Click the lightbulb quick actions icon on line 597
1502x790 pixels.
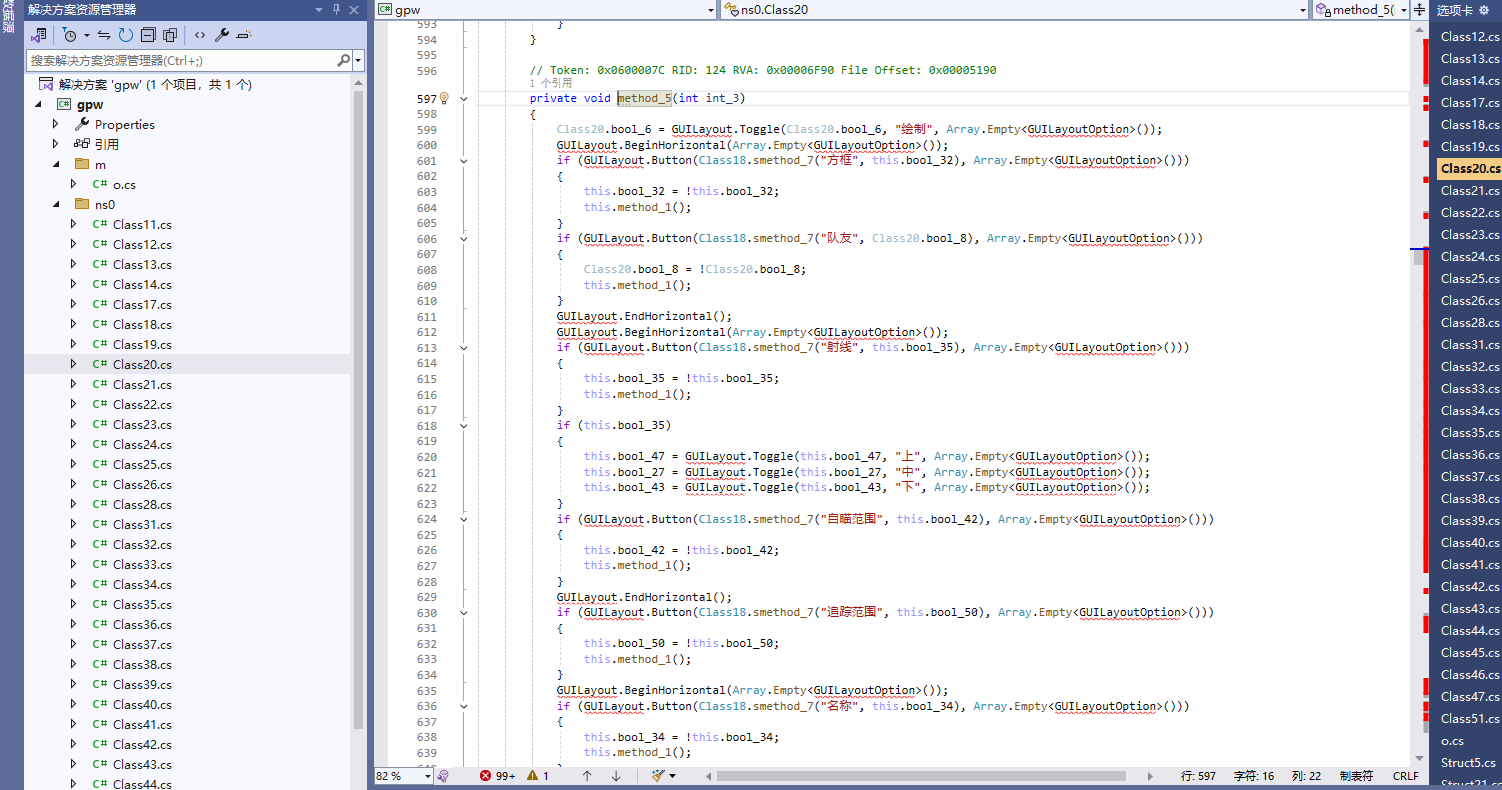point(445,98)
